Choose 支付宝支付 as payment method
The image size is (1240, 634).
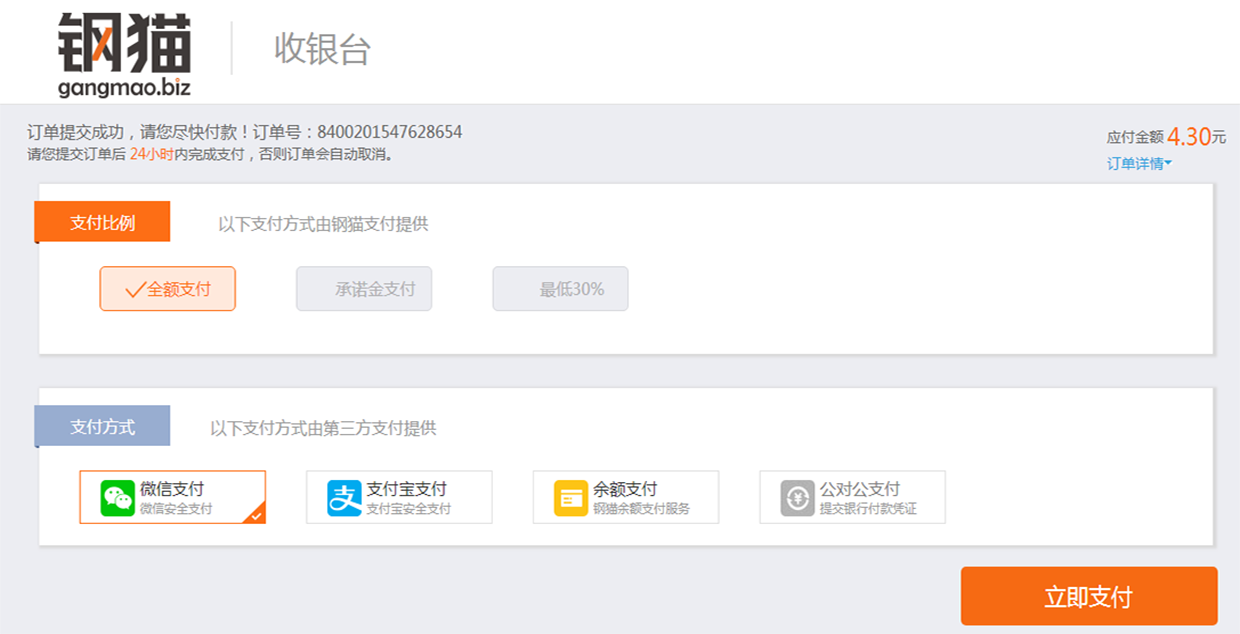pos(399,497)
